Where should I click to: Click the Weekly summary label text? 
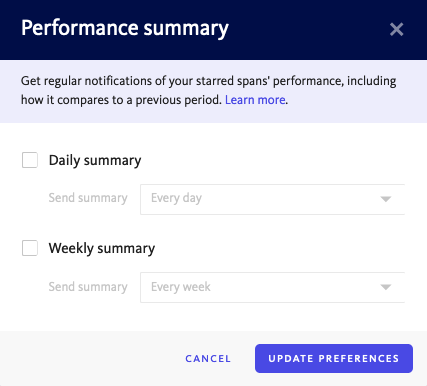[x=102, y=248]
